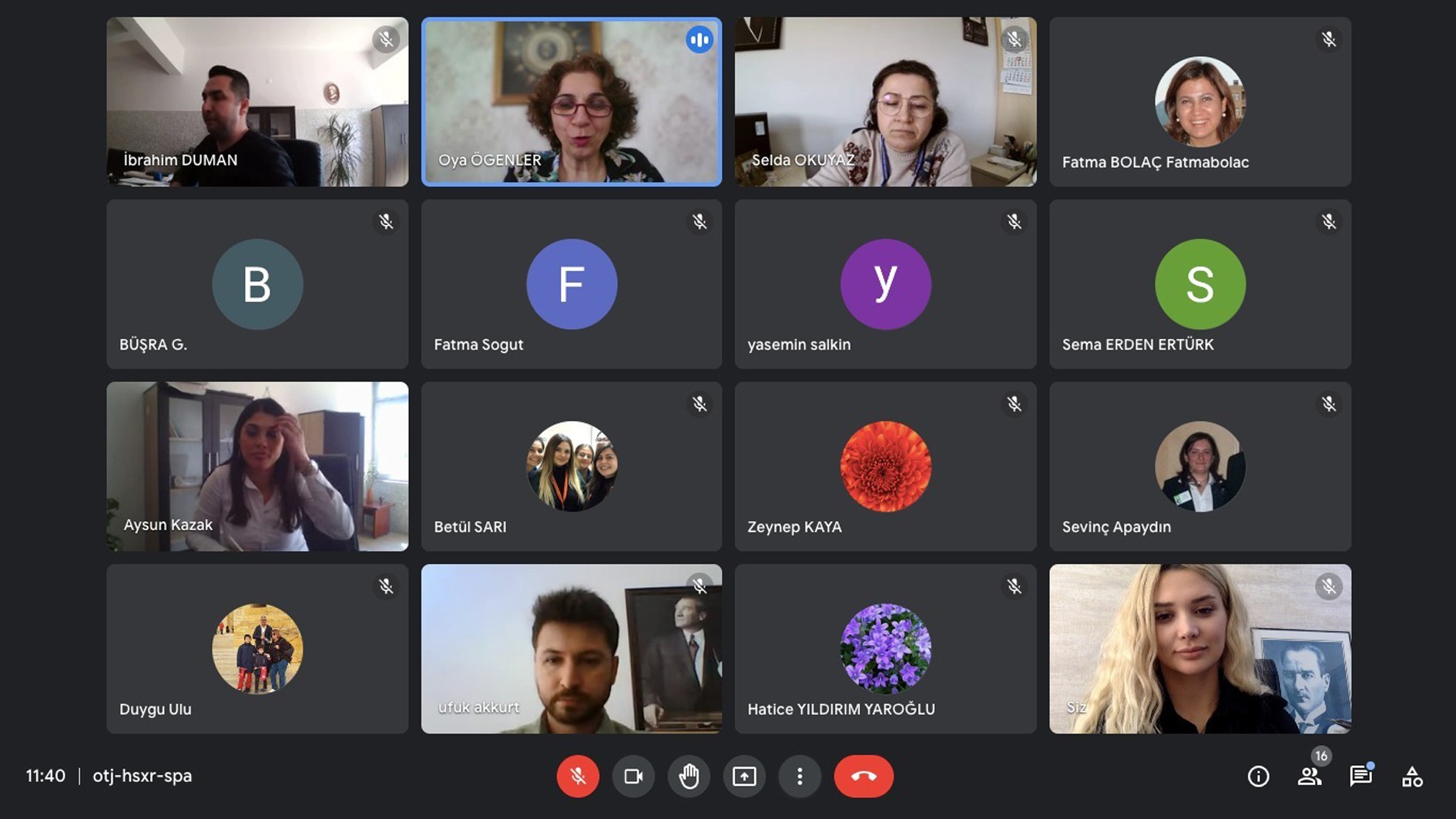This screenshot has height=819, width=1456.
Task: Open the activities shapes icon
Action: 1412,776
